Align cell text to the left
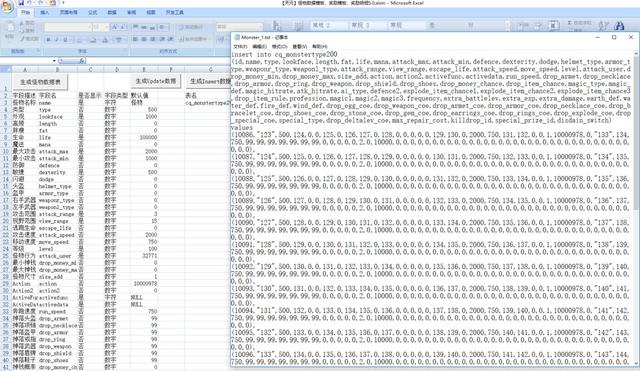640x371 pixels. (135, 39)
